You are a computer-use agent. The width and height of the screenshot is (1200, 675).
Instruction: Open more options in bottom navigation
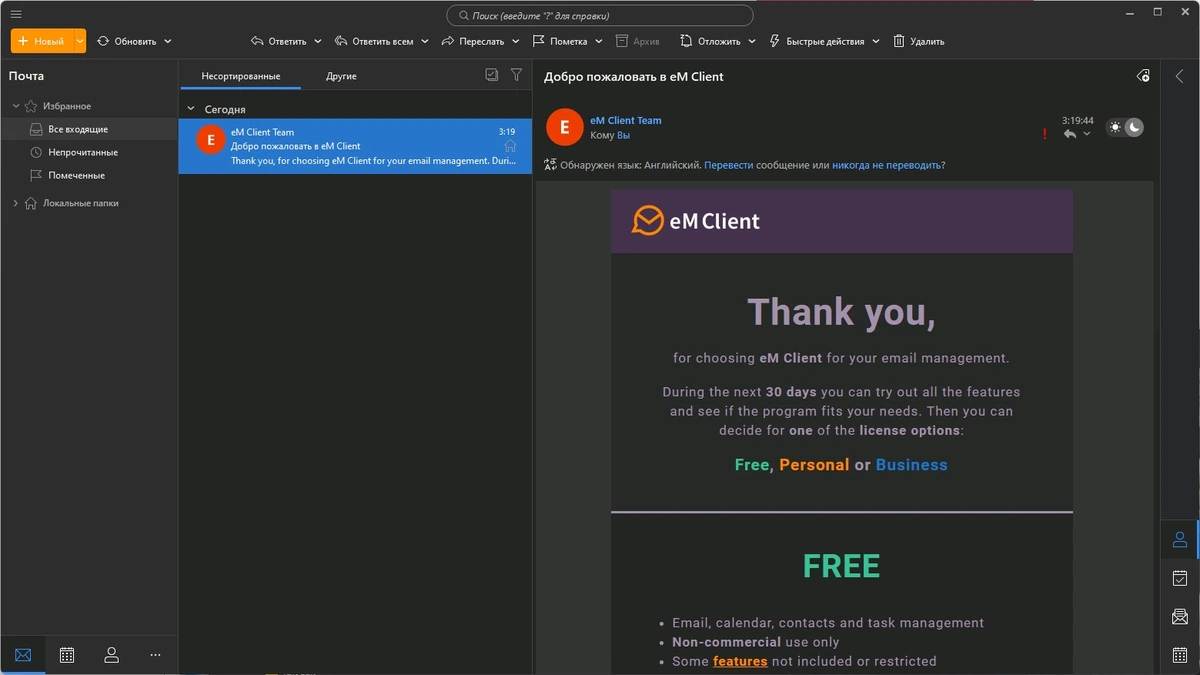155,655
